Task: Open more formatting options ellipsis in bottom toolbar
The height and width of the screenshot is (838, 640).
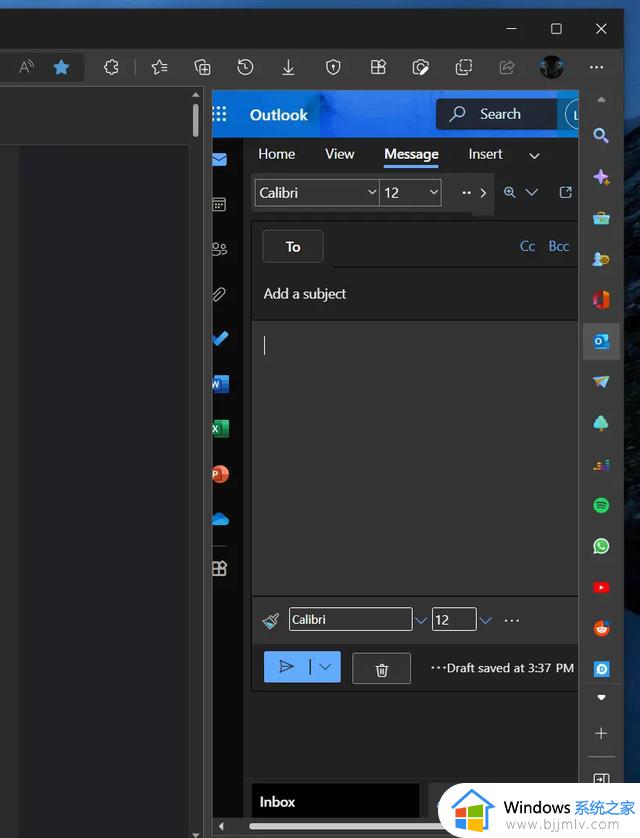Action: pyautogui.click(x=511, y=620)
